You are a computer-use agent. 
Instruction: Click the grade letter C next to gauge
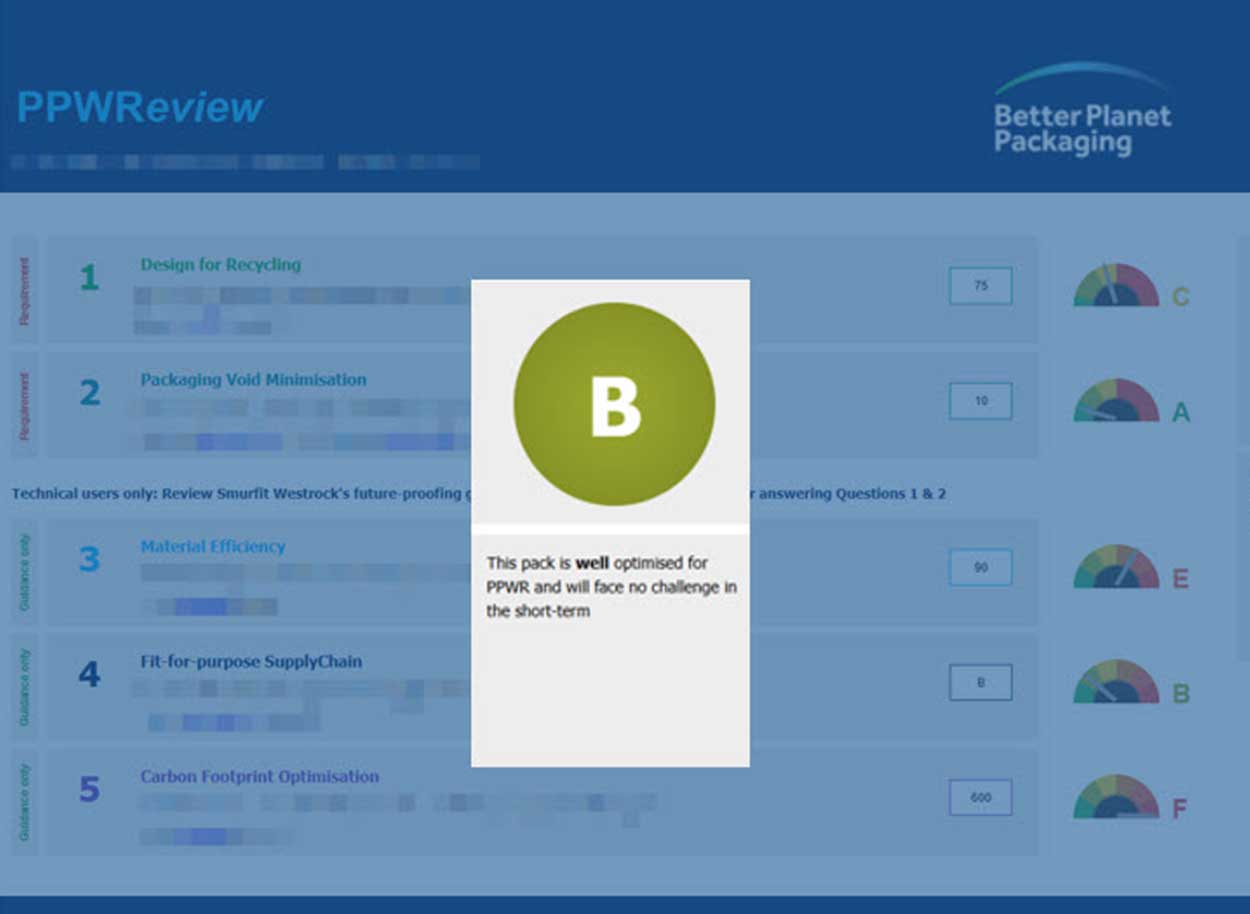[1181, 297]
